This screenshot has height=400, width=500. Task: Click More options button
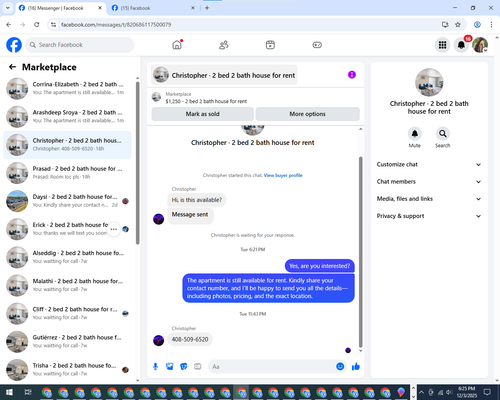(307, 114)
